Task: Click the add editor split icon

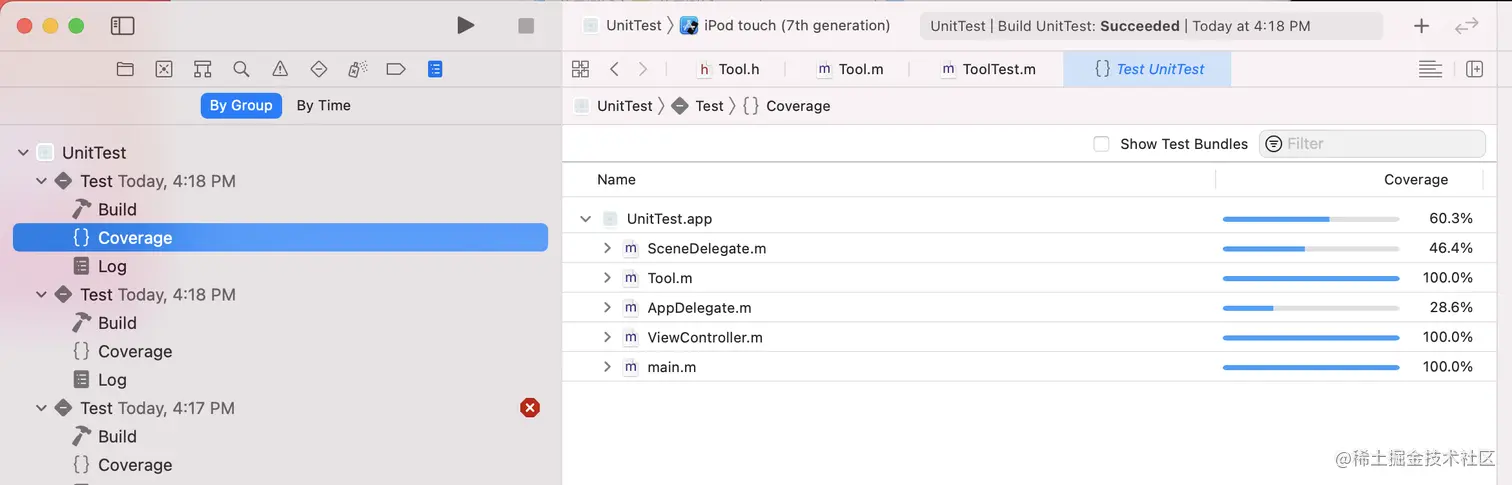Action: [1474, 69]
